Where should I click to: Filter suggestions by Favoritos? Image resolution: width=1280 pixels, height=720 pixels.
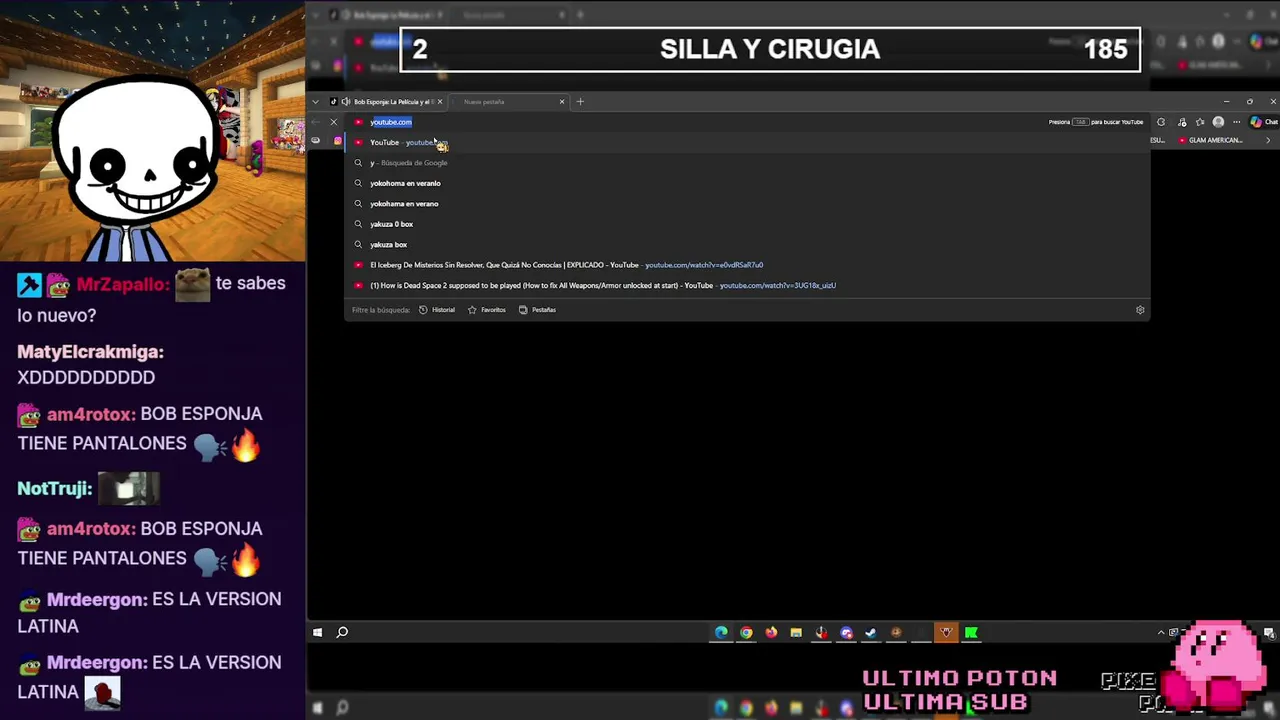pos(487,310)
